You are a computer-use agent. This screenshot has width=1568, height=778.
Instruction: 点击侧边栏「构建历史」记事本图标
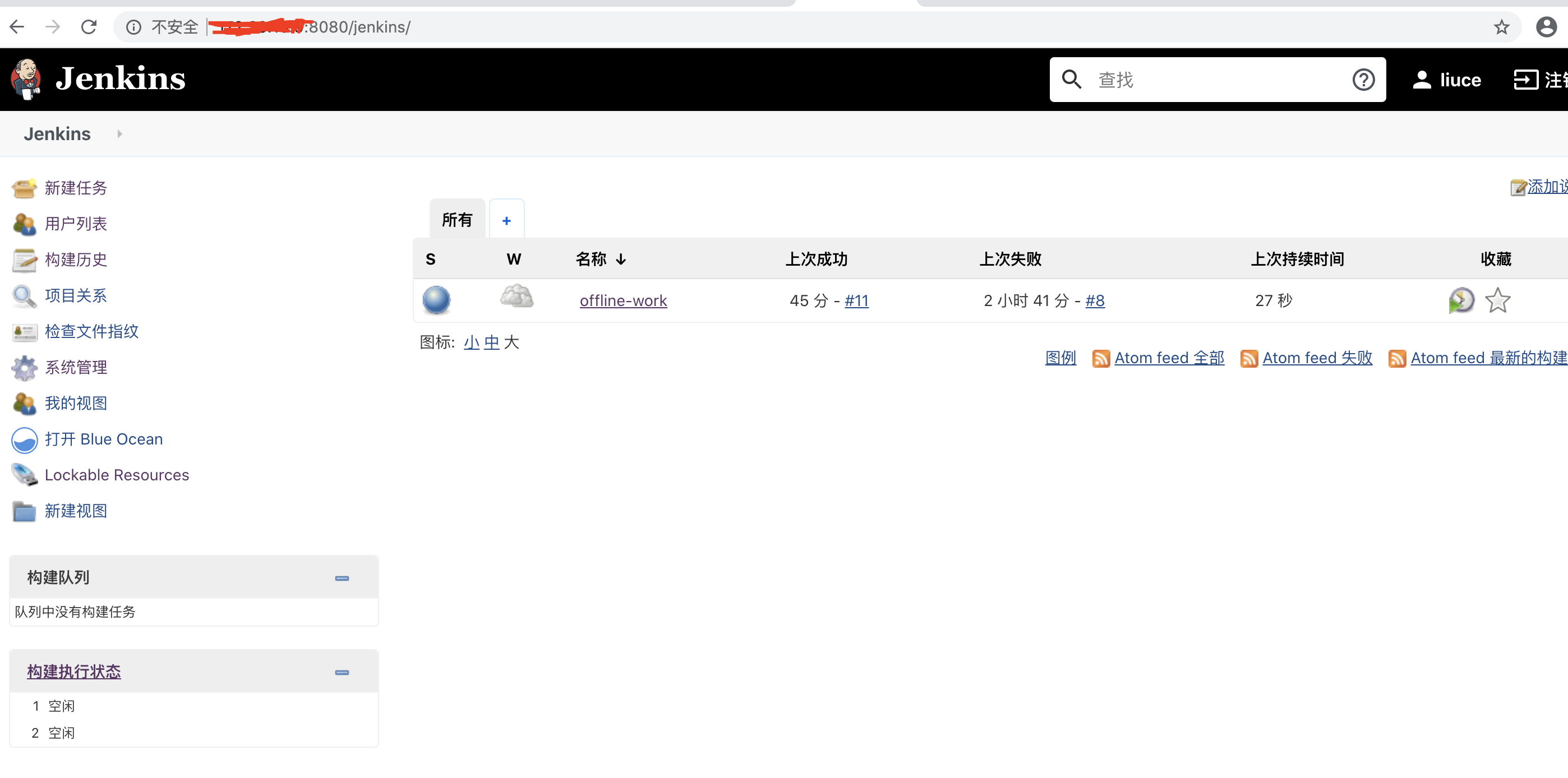tap(24, 260)
